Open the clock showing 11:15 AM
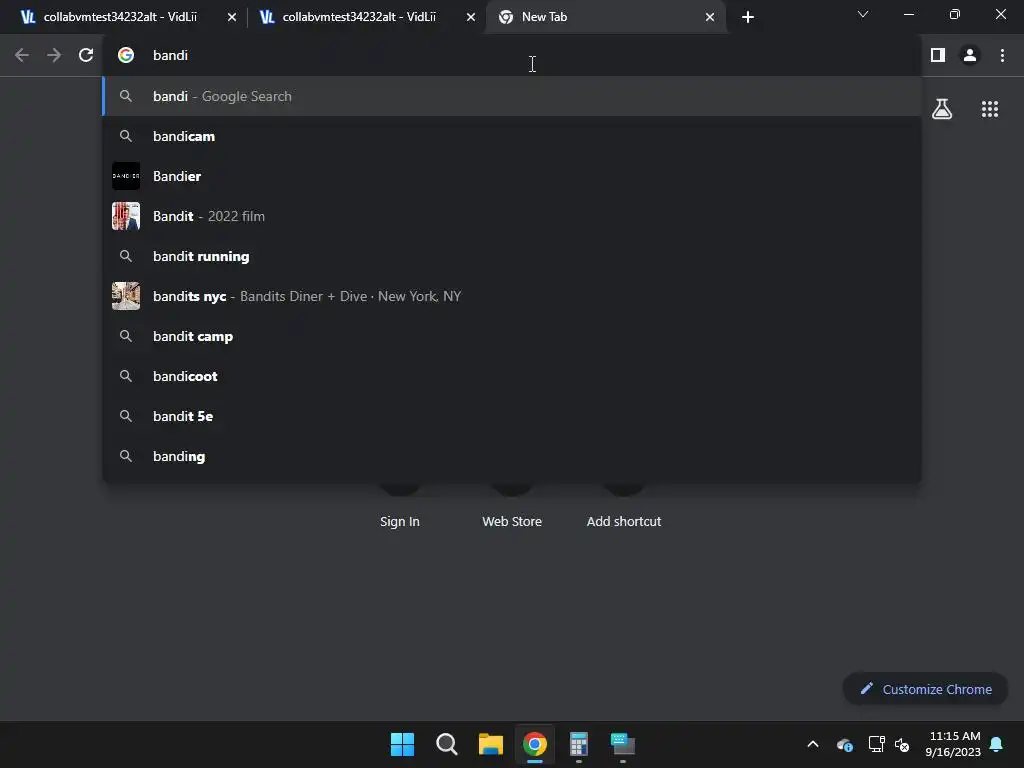Screen dimensions: 1024x768 [953, 744]
